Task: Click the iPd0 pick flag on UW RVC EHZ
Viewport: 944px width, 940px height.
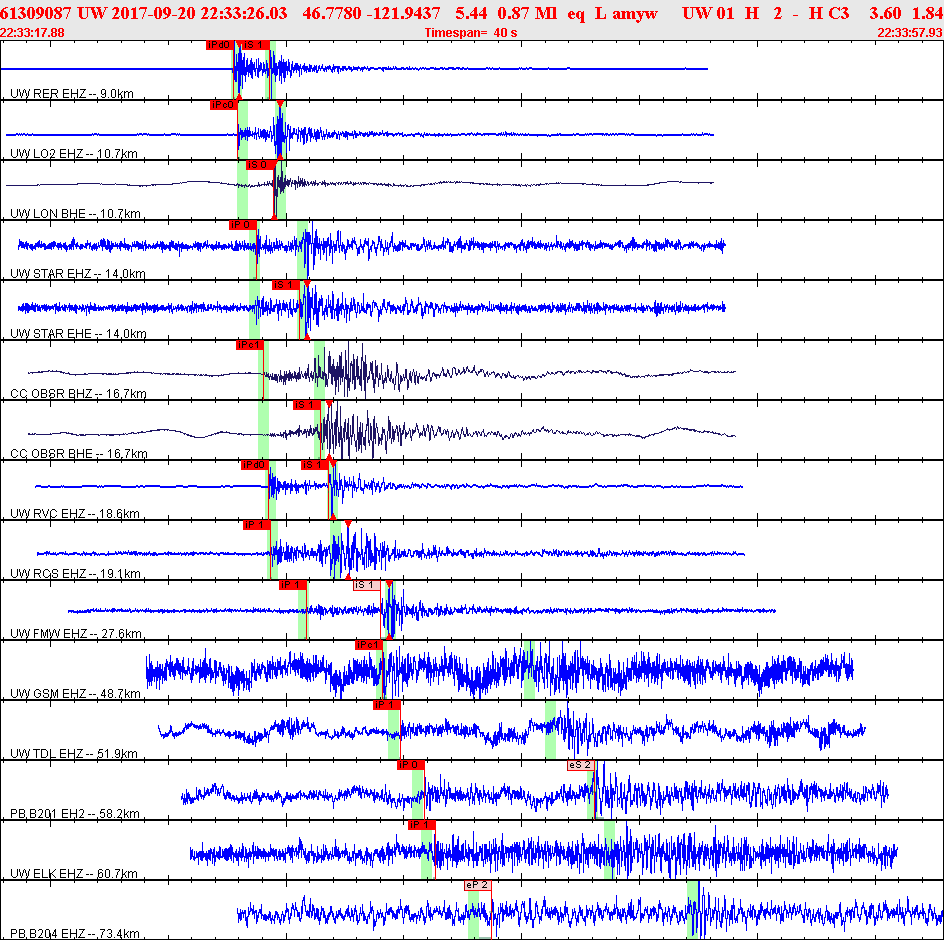Action: click(254, 465)
